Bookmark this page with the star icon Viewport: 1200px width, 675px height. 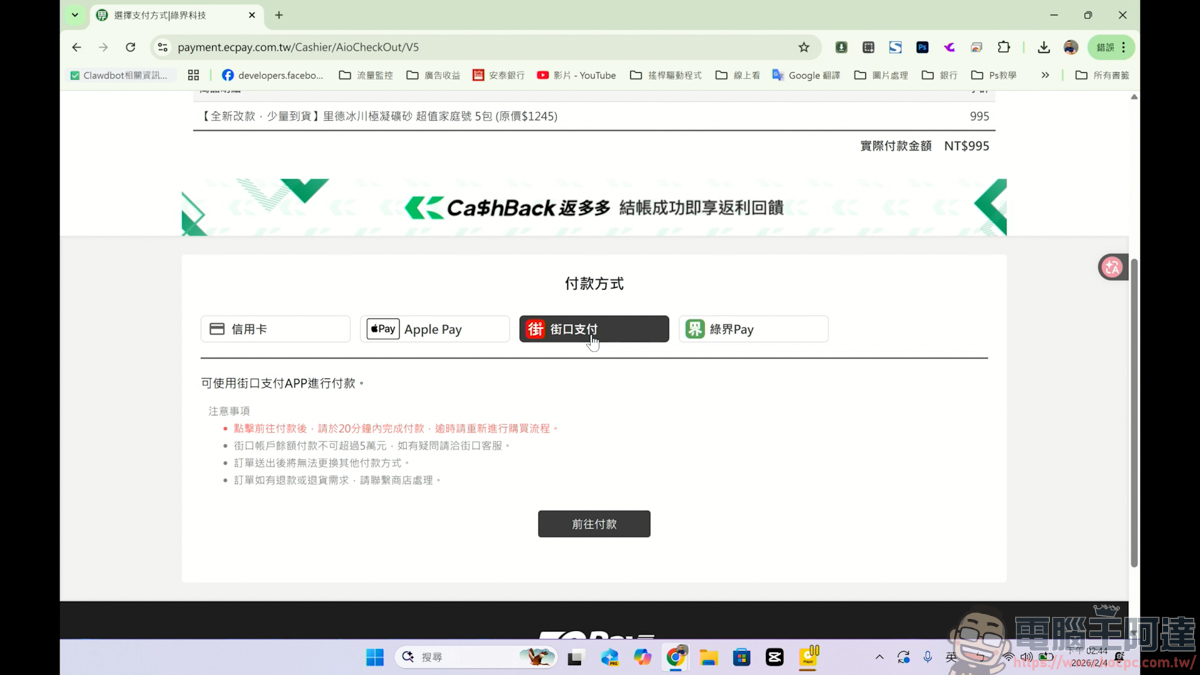804,46
